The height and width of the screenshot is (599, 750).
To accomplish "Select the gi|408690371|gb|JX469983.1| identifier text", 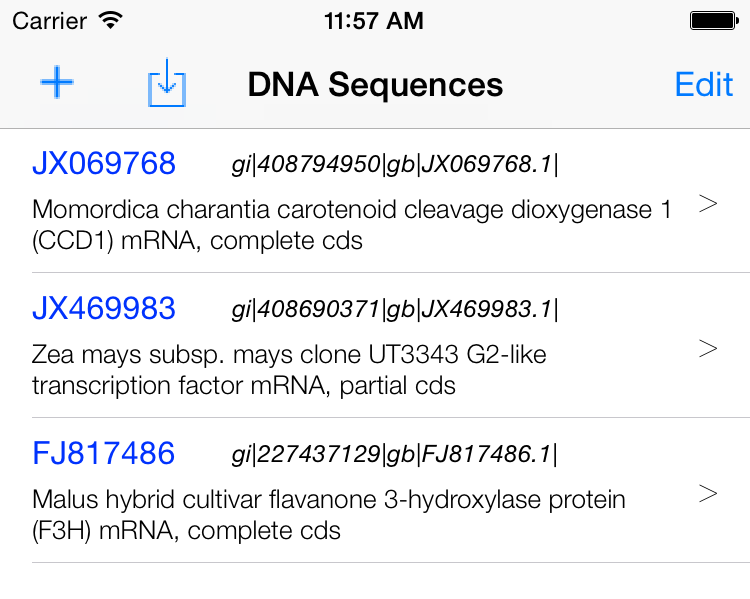I will (x=395, y=310).
